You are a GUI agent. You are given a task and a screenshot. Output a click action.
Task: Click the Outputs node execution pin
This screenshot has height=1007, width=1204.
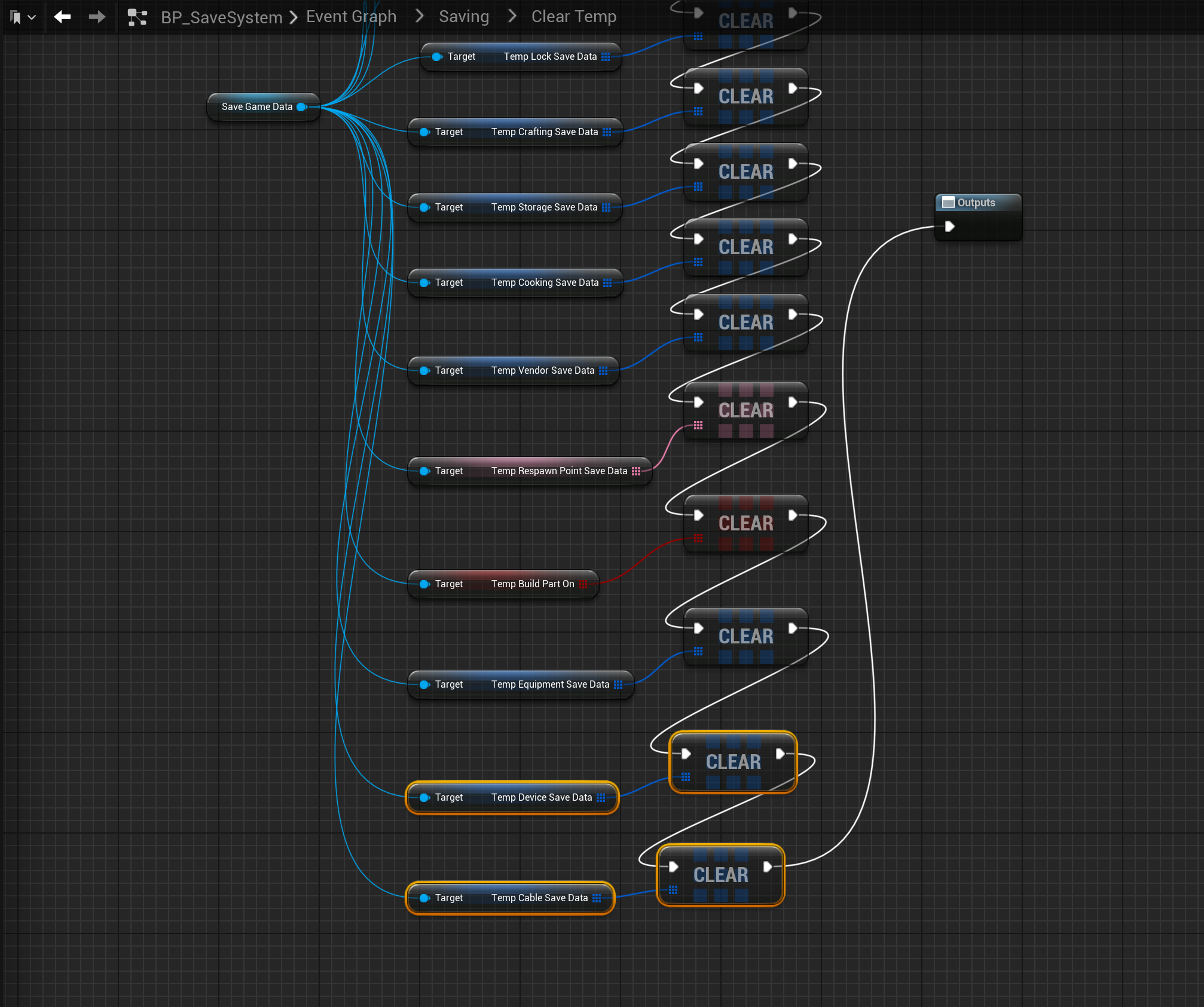[949, 226]
